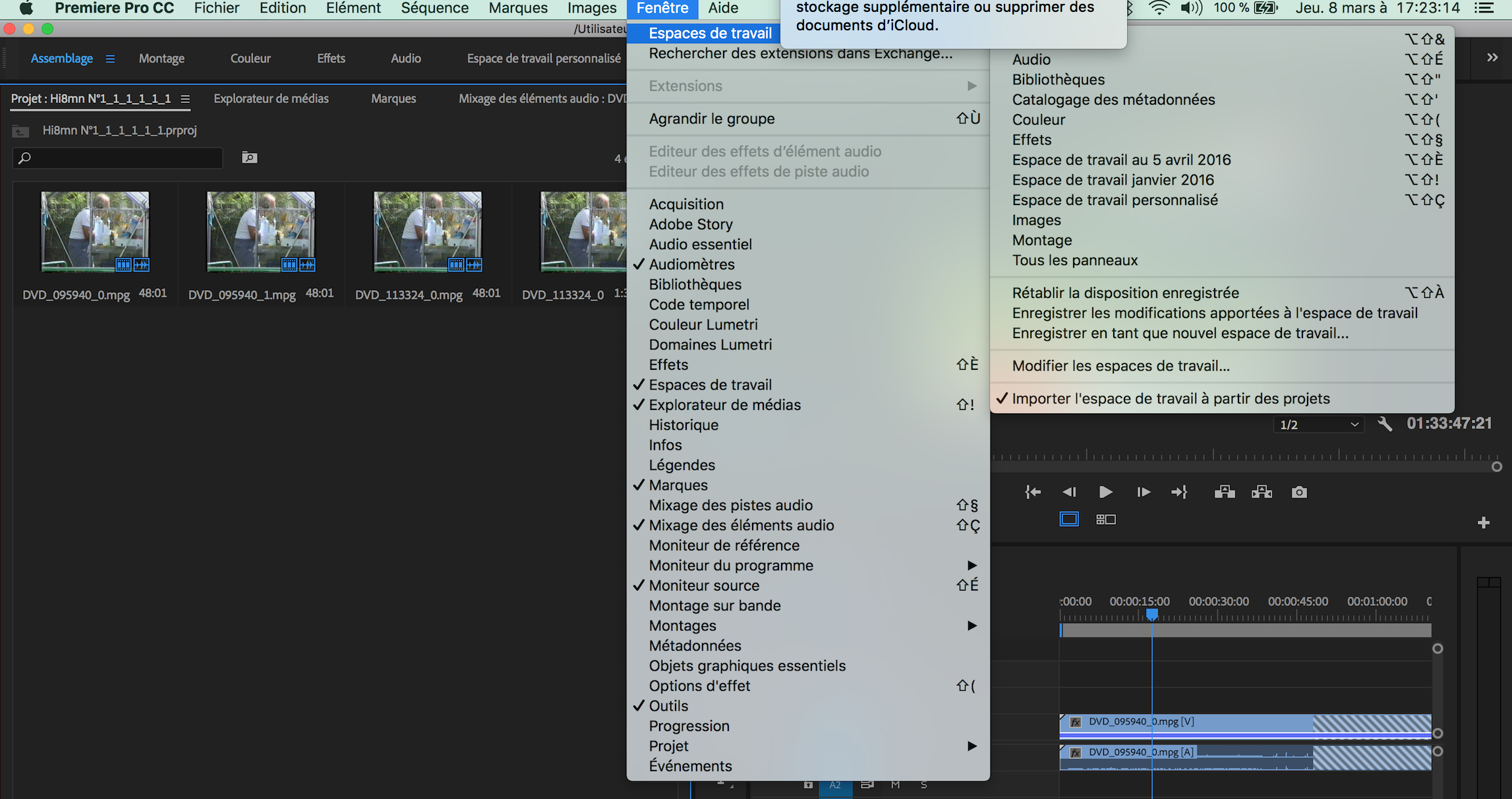Select the DVD_095940_1.mpg thumbnail
This screenshot has height=799, width=1512.
pyautogui.click(x=261, y=231)
